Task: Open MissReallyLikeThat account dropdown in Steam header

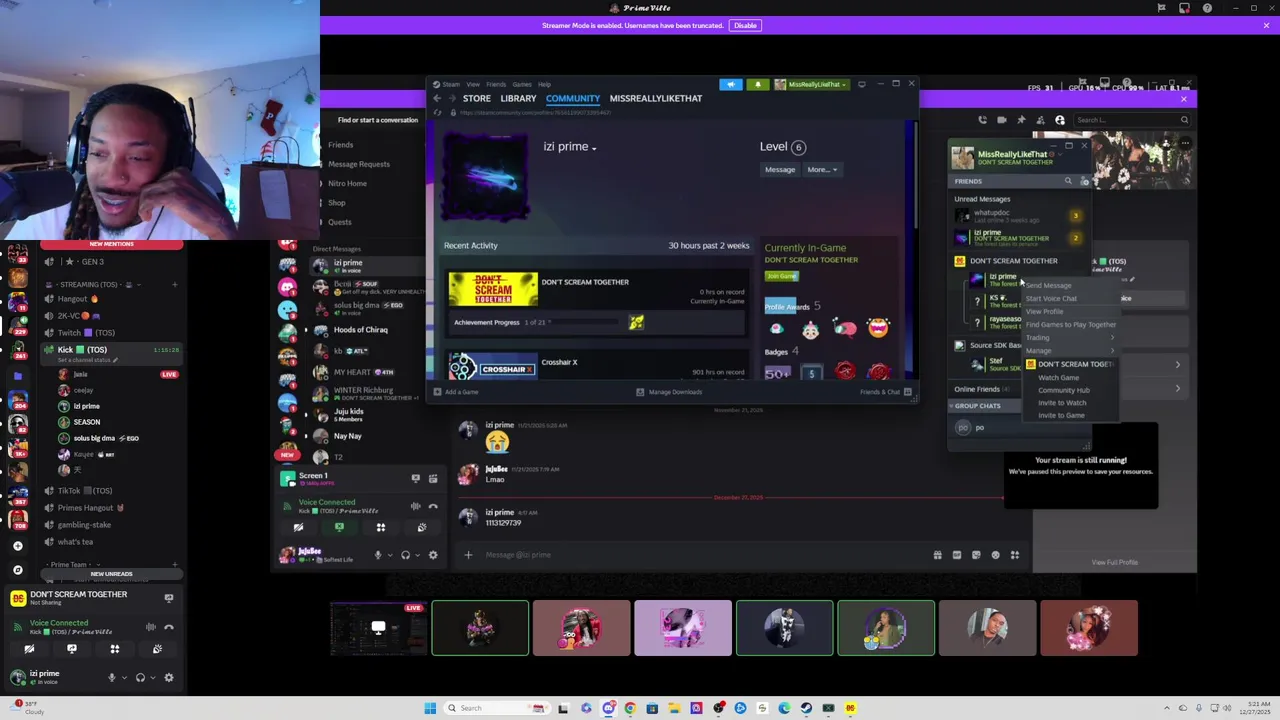Action: [812, 84]
